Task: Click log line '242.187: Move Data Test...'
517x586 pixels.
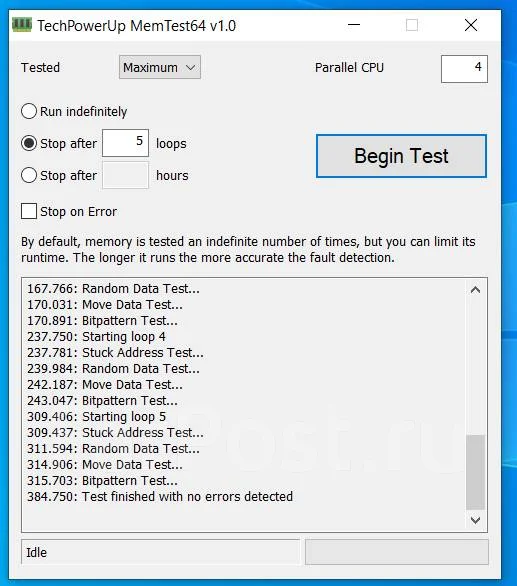Action: click(105, 385)
